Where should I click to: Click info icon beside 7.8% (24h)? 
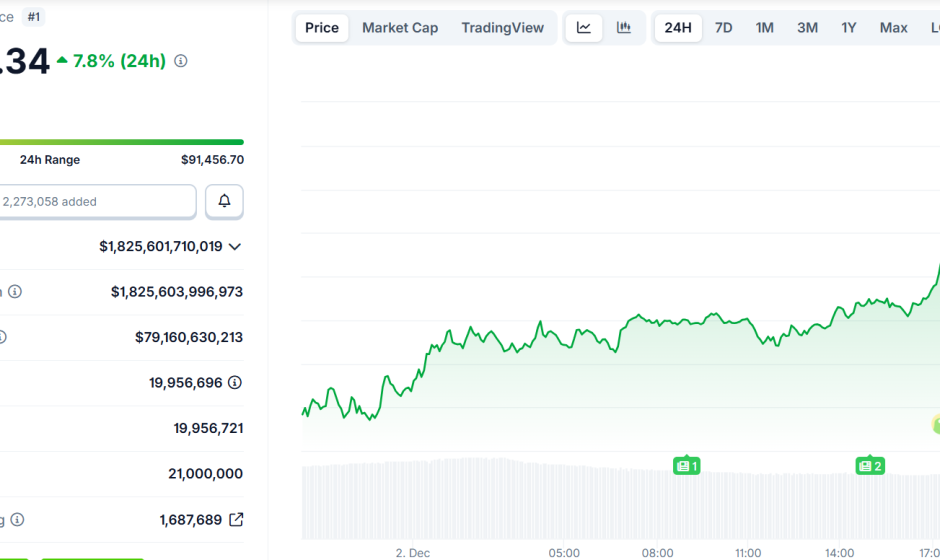[x=181, y=61]
